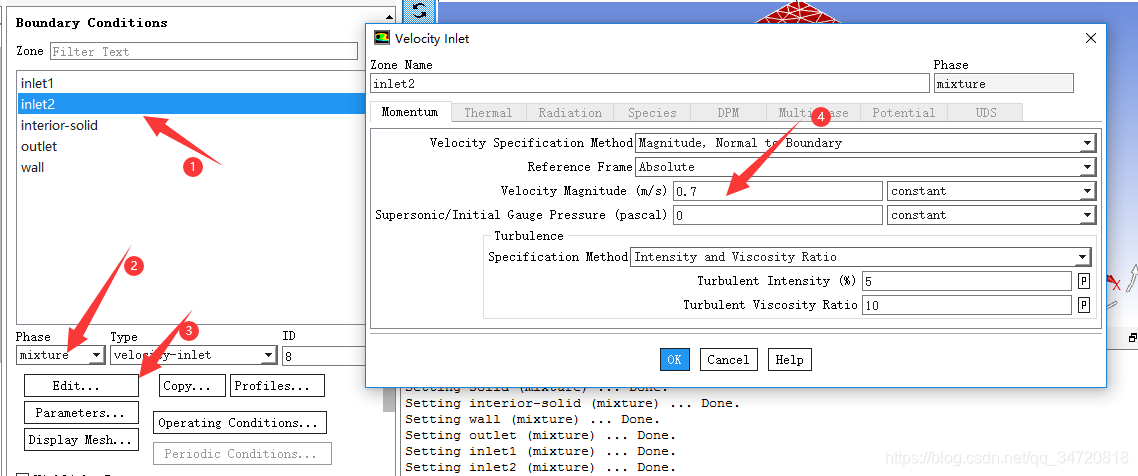Click the Turbulent Intensity value field
Screen dimensions: 1138x476
(x=967, y=281)
